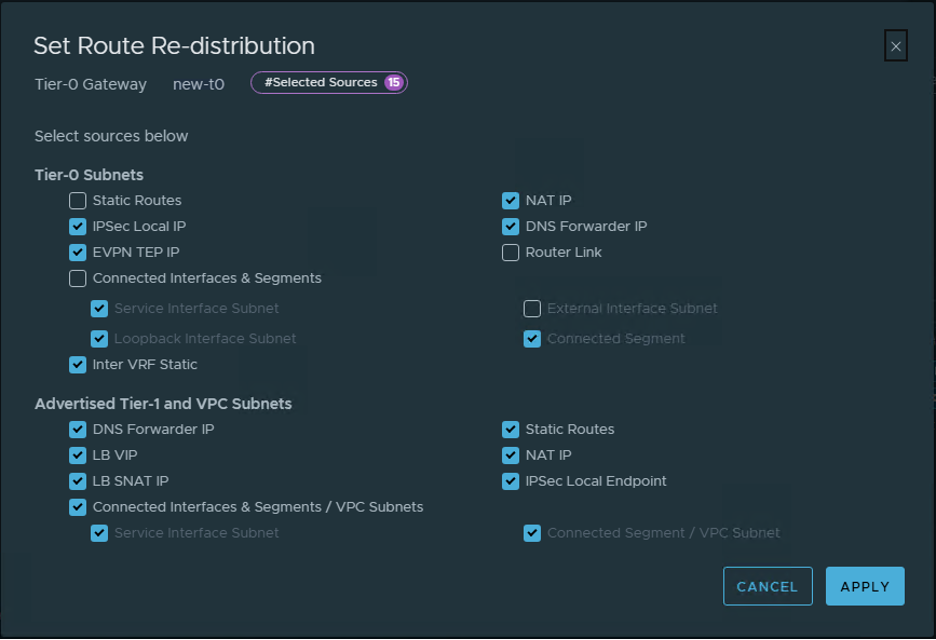Toggle the Connected Segment checkbox

coord(532,339)
